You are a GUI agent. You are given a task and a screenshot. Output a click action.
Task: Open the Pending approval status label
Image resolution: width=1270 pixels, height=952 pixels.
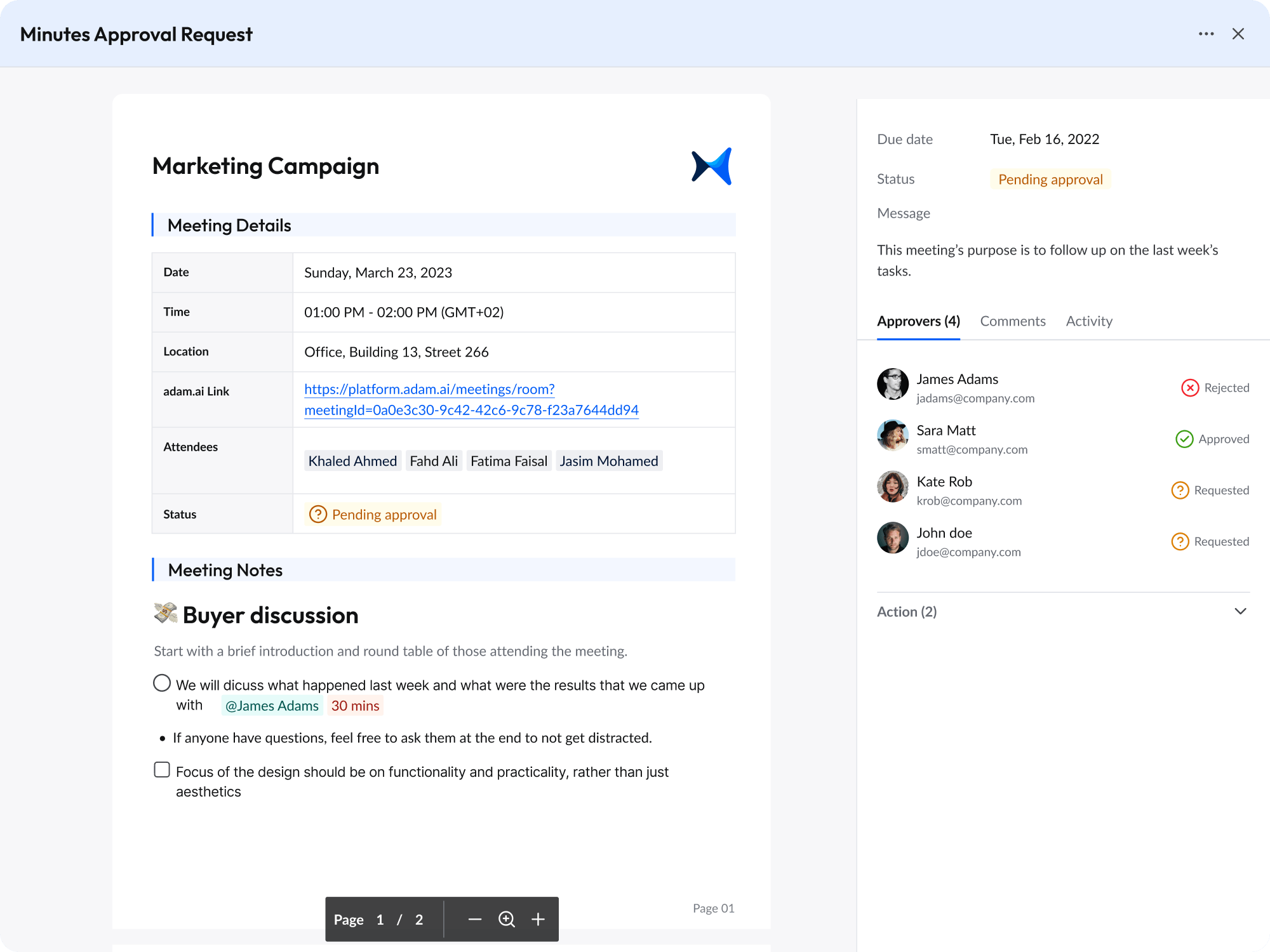[1049, 179]
